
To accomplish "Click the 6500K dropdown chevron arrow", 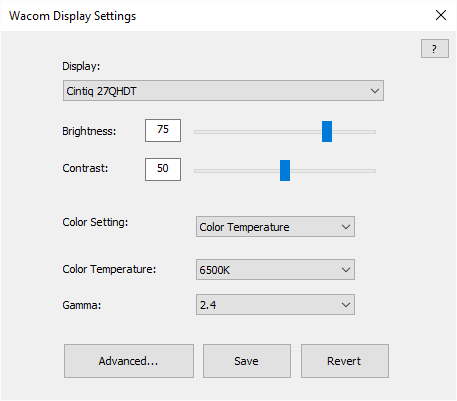I will pyautogui.click(x=346, y=270).
